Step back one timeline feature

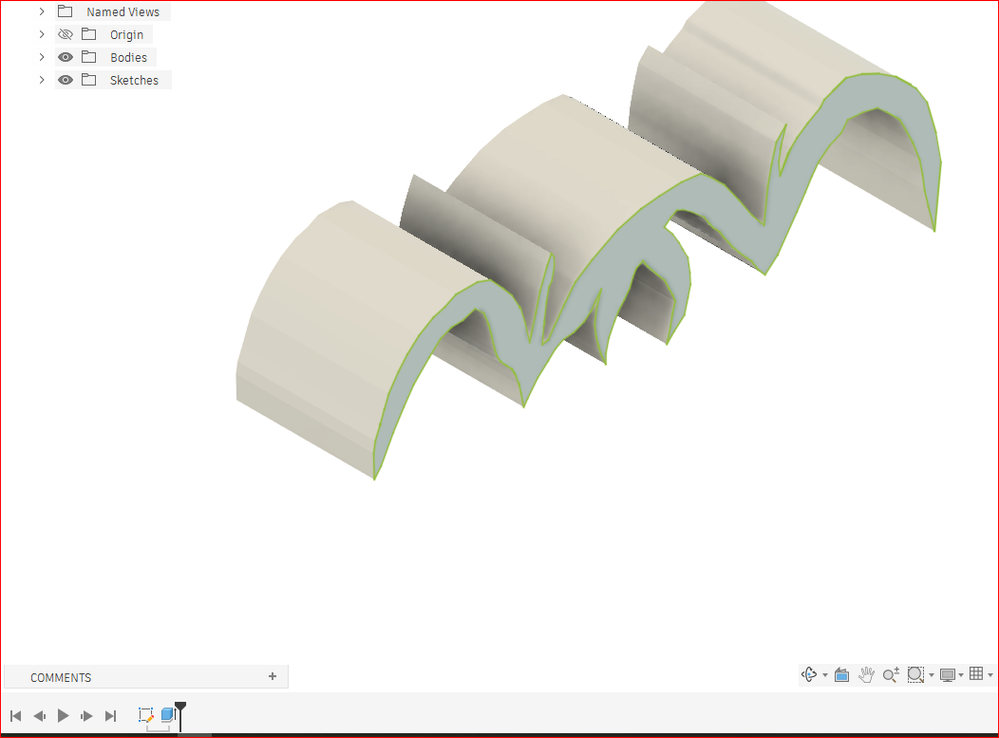point(40,716)
